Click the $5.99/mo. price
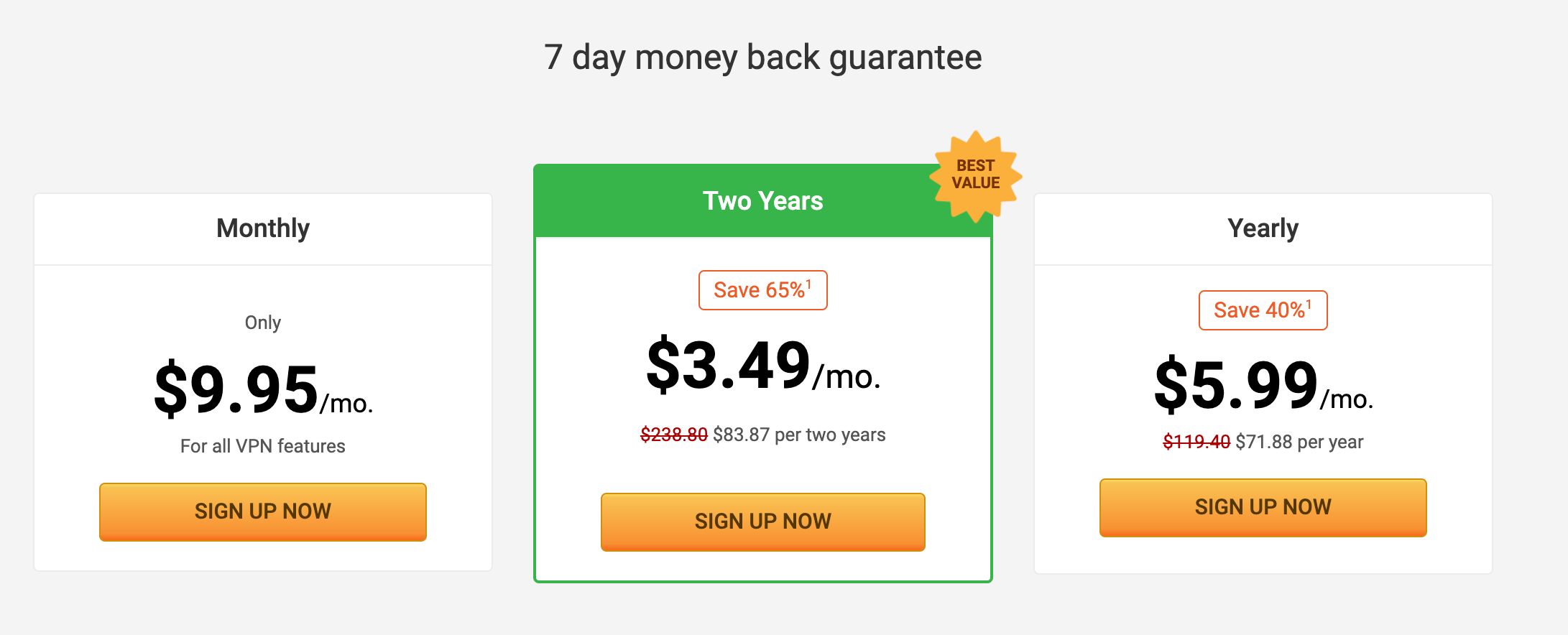The height and width of the screenshot is (635, 1568). click(1263, 385)
